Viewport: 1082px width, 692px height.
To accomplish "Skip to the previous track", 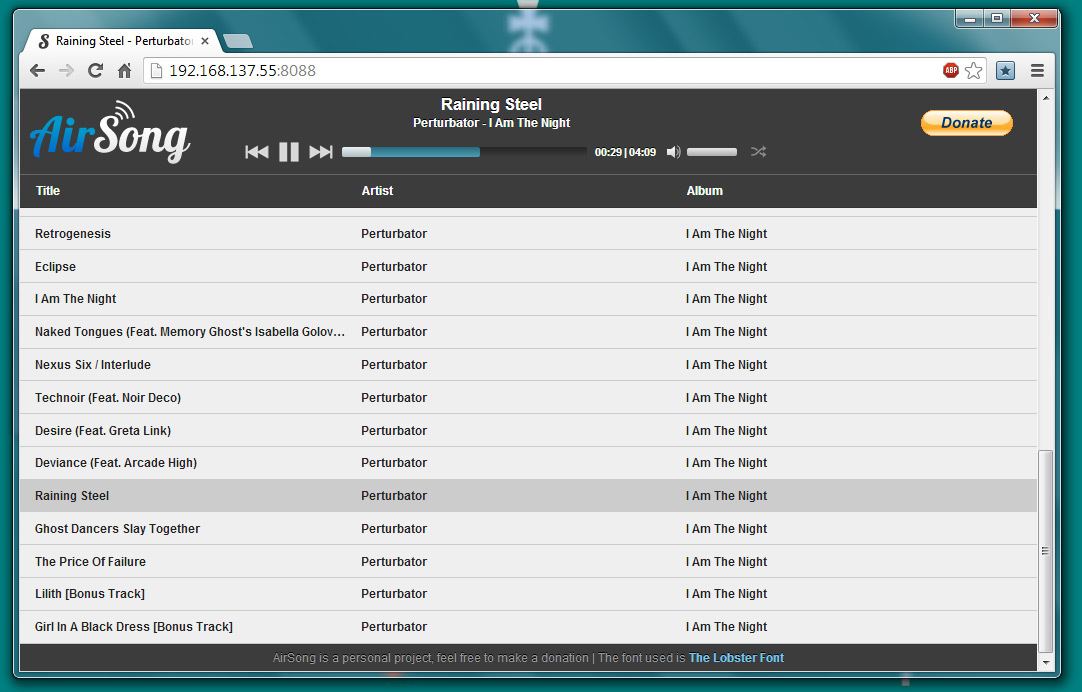I will pos(257,152).
